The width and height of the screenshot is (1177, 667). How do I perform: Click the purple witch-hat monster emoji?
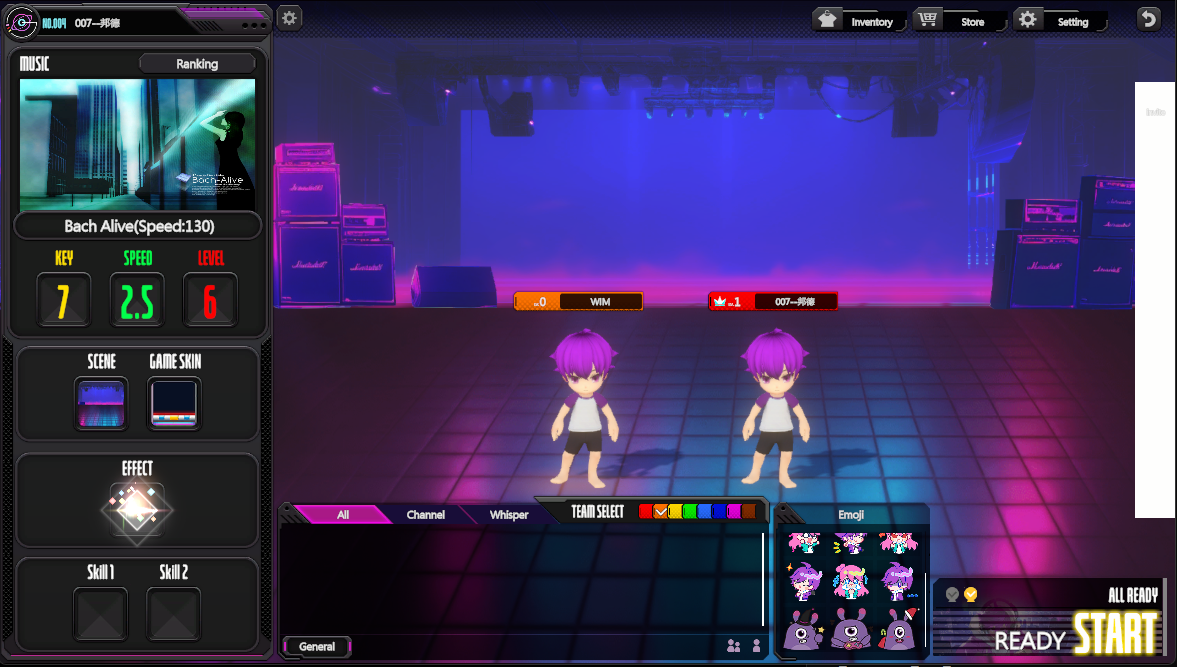click(x=803, y=630)
